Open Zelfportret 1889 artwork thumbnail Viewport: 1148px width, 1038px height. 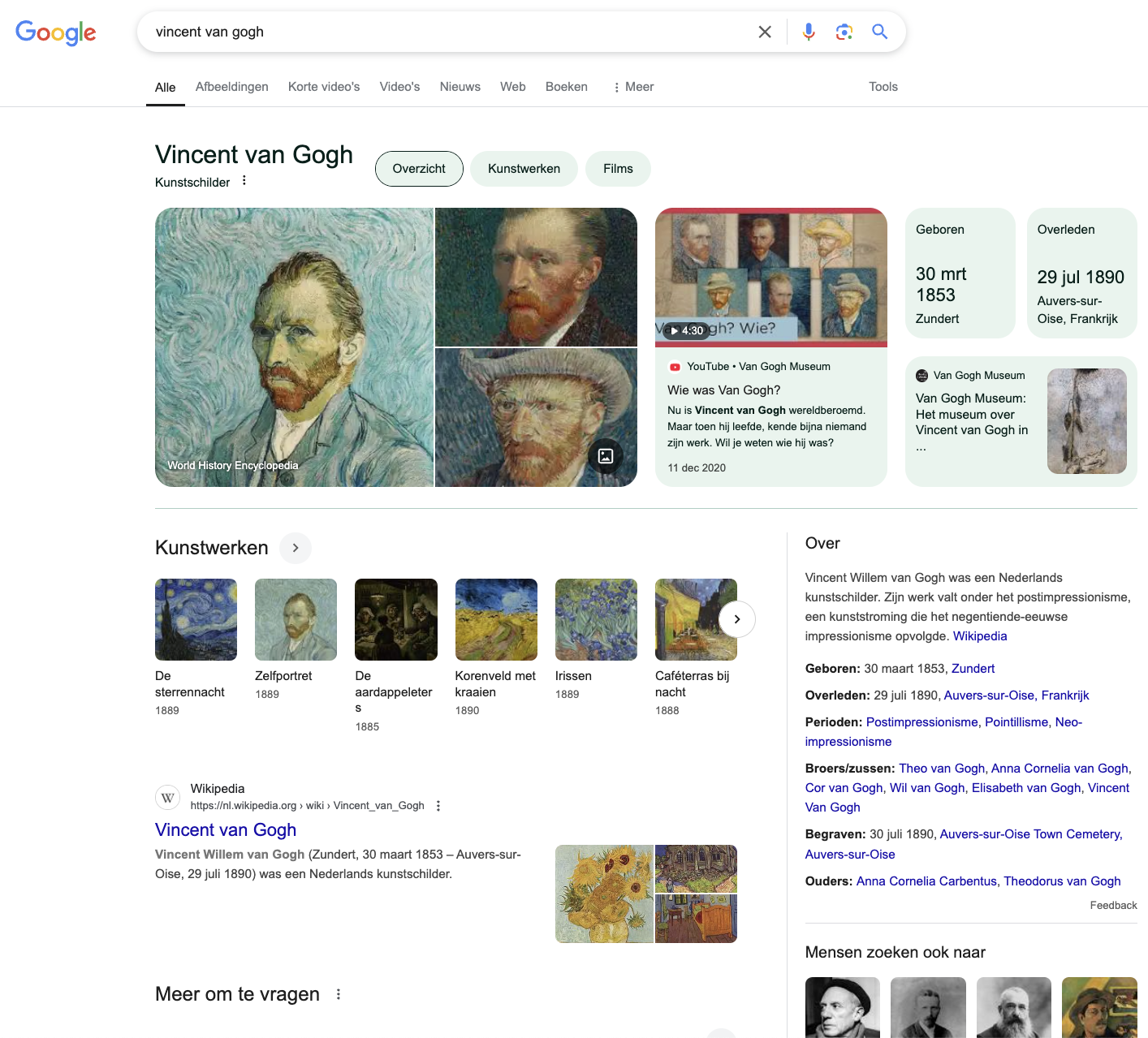[x=296, y=619]
